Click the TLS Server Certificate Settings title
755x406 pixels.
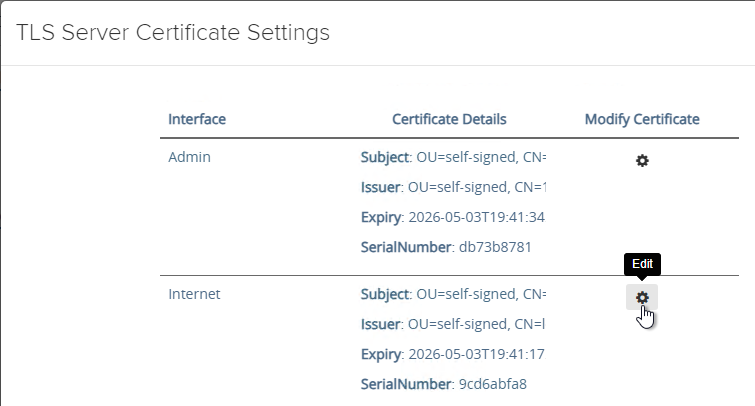coord(173,33)
